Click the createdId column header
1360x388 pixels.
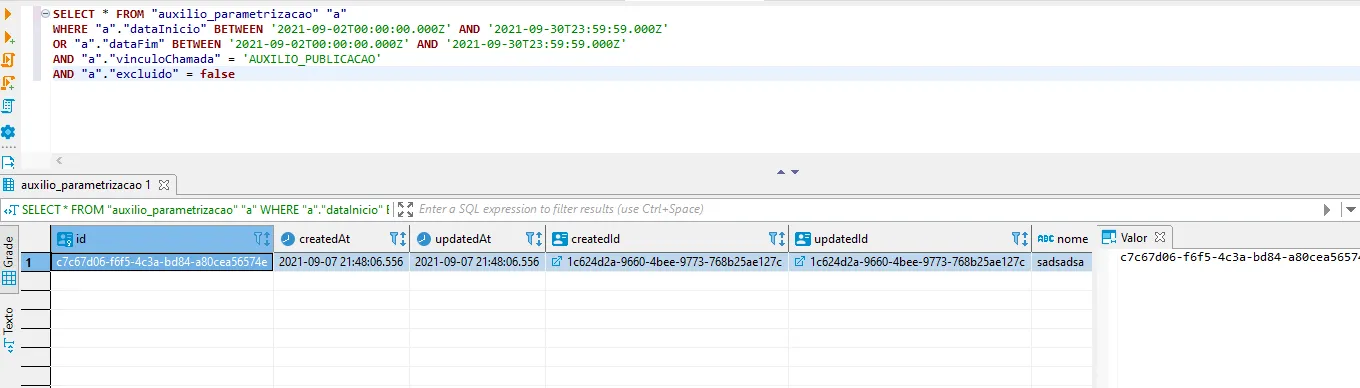pyautogui.click(x=666, y=239)
